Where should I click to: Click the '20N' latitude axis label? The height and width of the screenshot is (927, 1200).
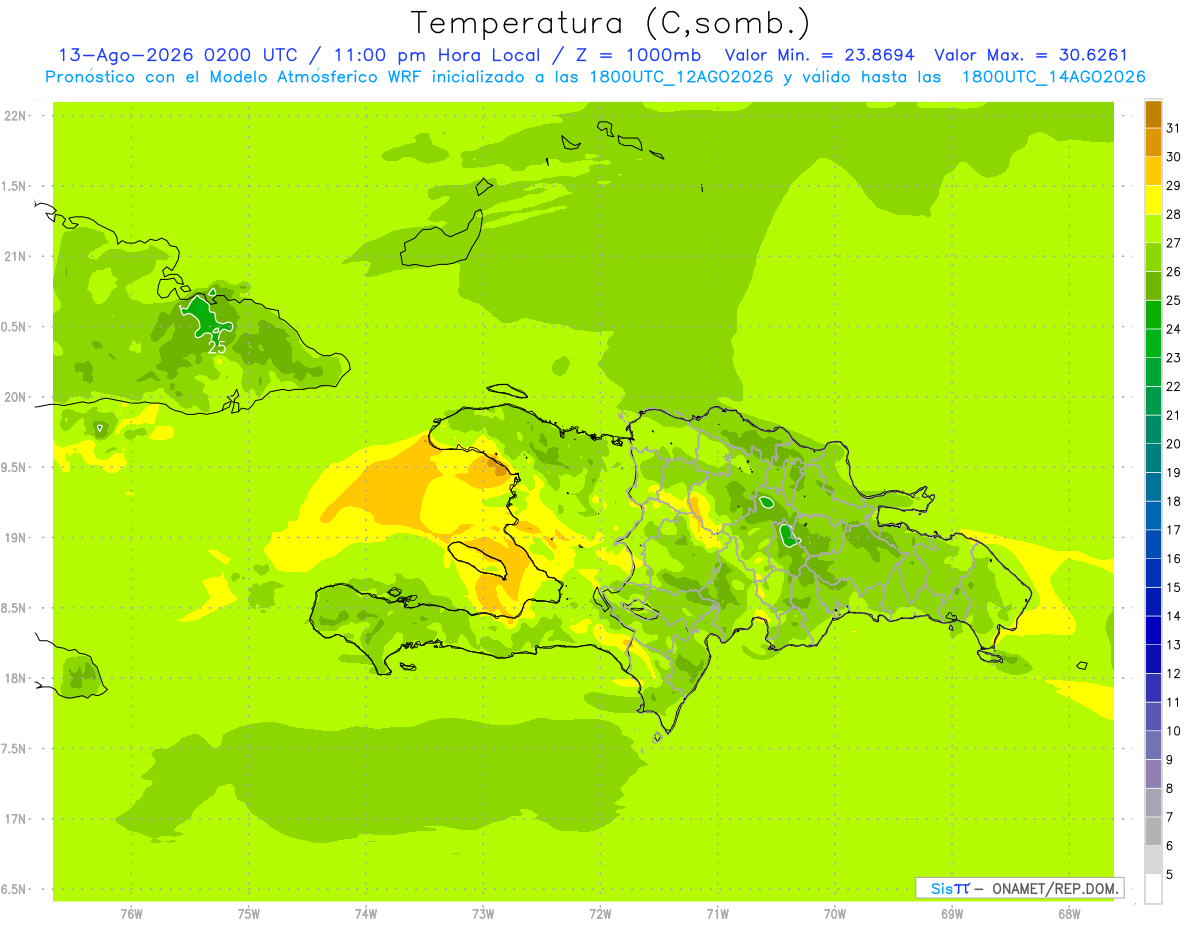[16, 397]
